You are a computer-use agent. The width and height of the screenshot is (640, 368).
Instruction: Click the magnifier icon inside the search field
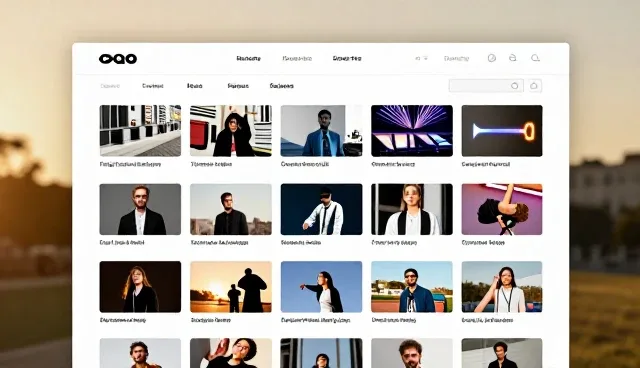[514, 86]
